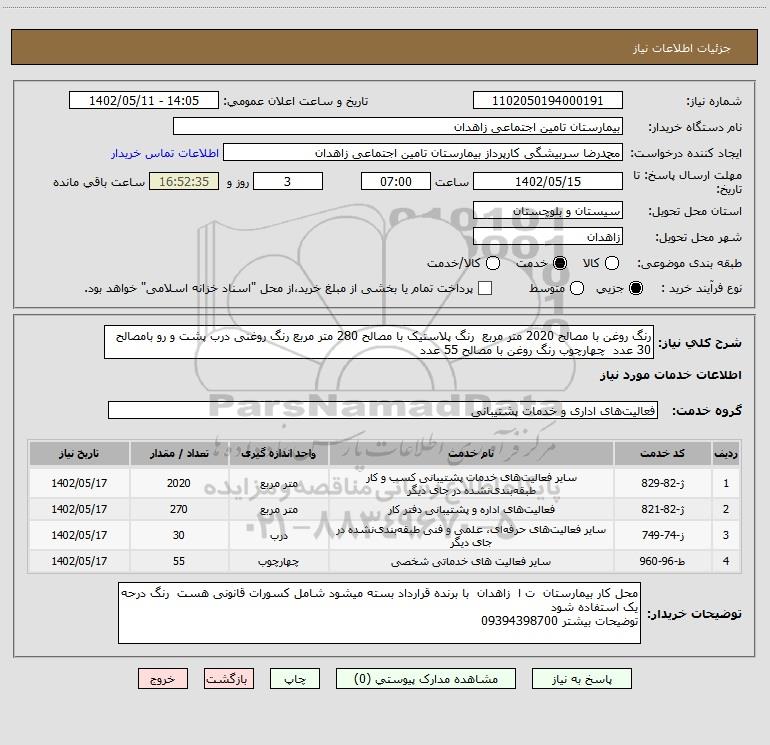Click the گروه خدمت field فعالیت‌های اداری و خدمات پشتیبانی
The image size is (770, 745).
383,411
